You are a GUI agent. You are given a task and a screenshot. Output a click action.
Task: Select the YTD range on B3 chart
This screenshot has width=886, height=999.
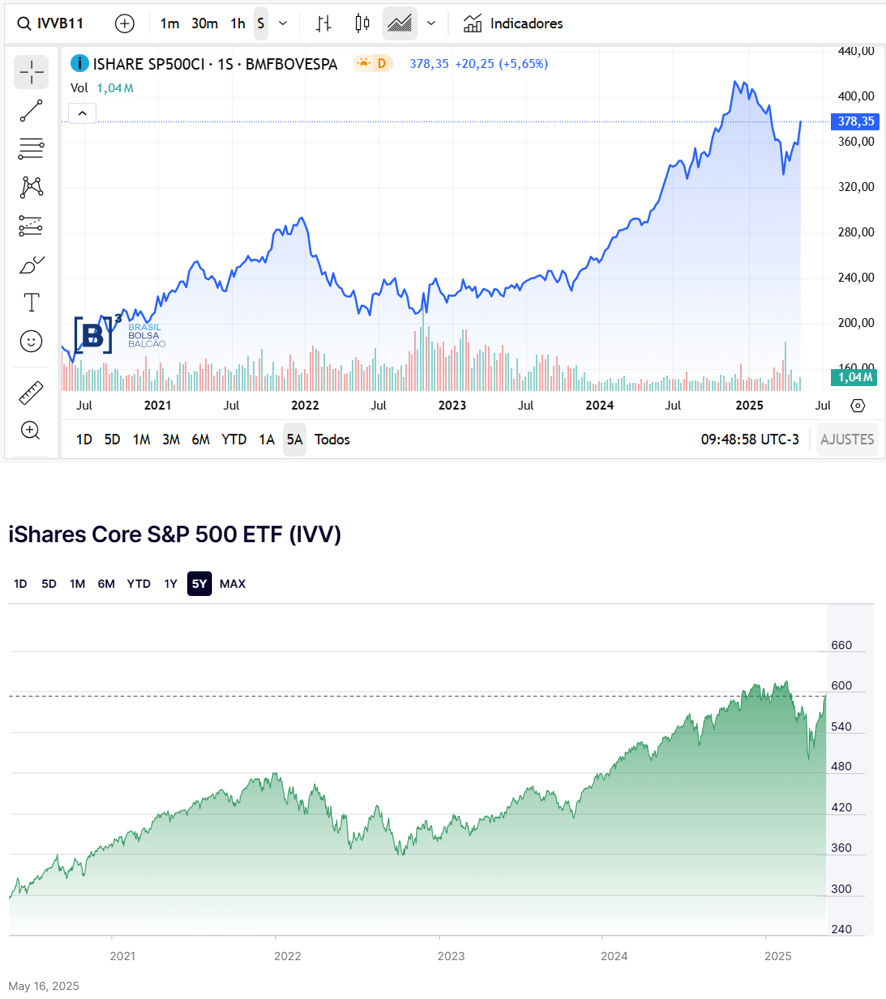point(234,439)
